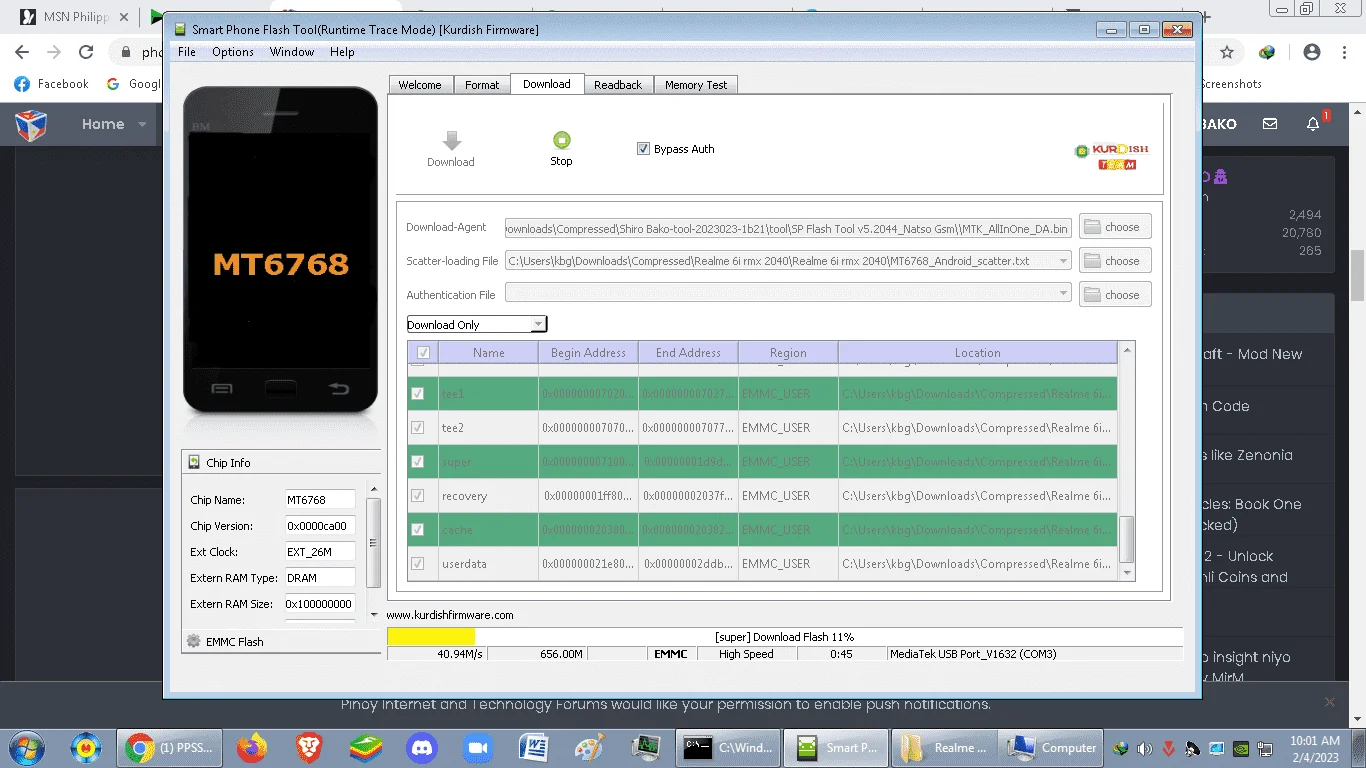Switch to the command prompt taskbar window
1366x768 pixels.
pyautogui.click(x=728, y=747)
